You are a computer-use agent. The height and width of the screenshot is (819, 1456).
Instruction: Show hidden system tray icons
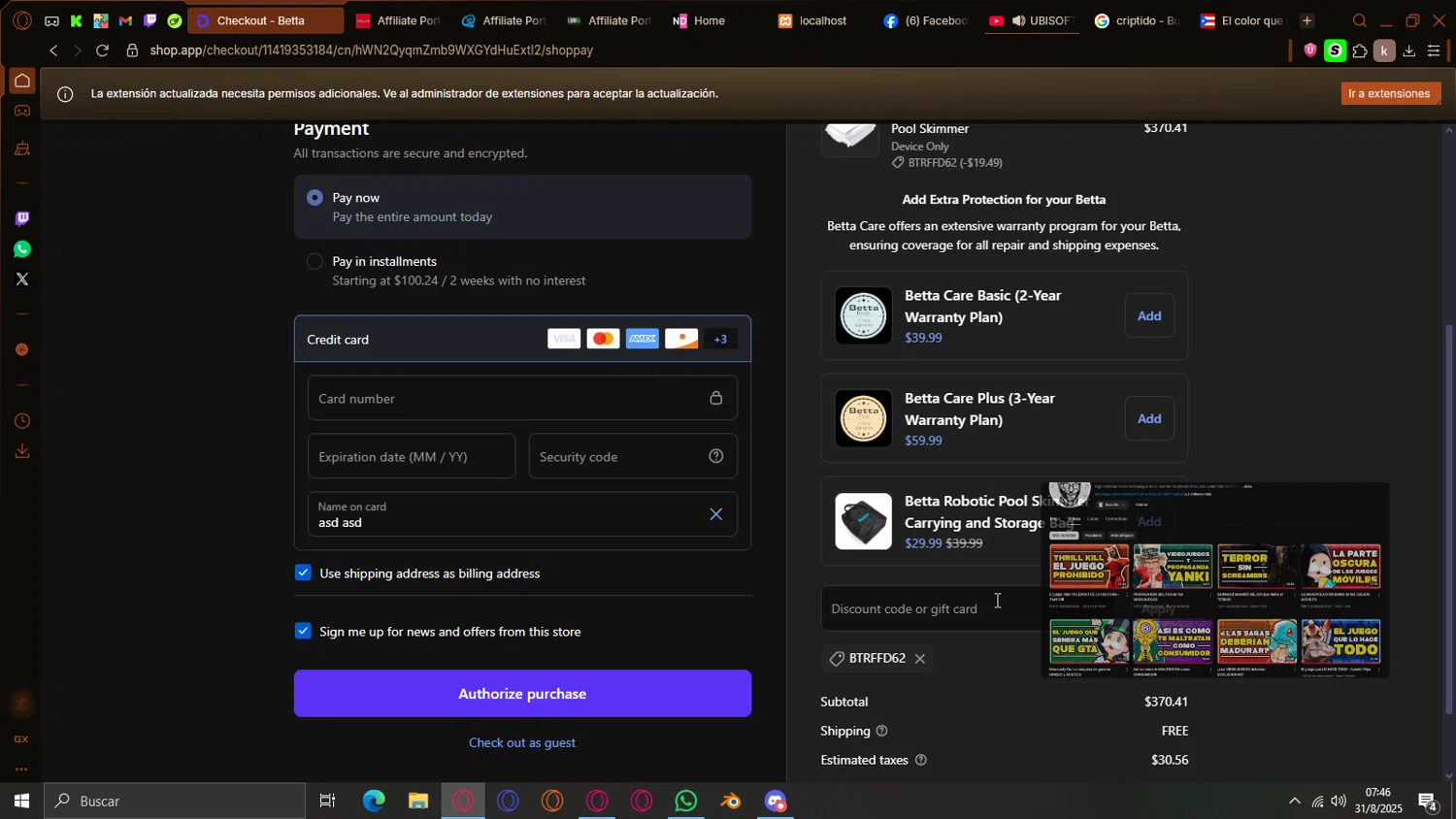(x=1294, y=802)
